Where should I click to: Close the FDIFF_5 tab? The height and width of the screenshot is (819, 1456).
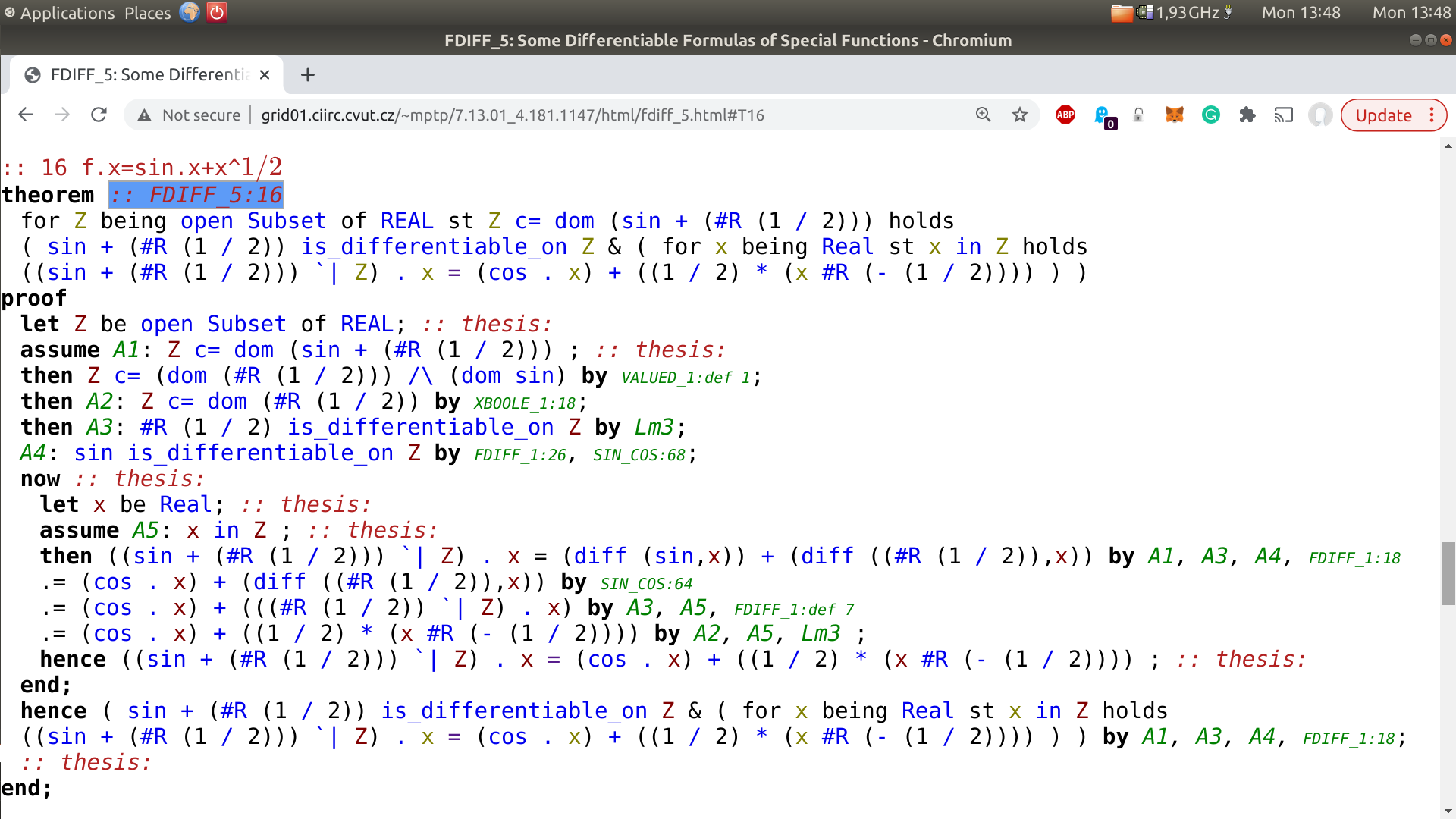click(x=265, y=74)
